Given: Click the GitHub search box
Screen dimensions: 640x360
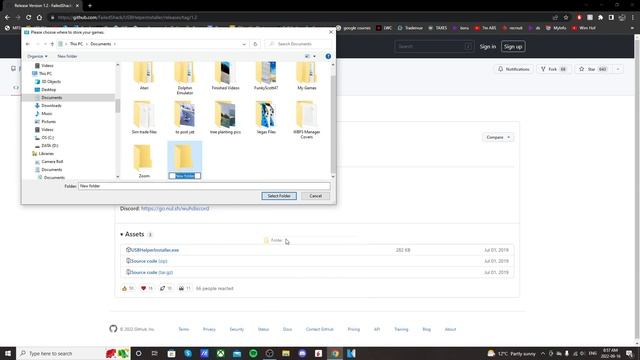Looking at the screenshot, I should (434, 47).
